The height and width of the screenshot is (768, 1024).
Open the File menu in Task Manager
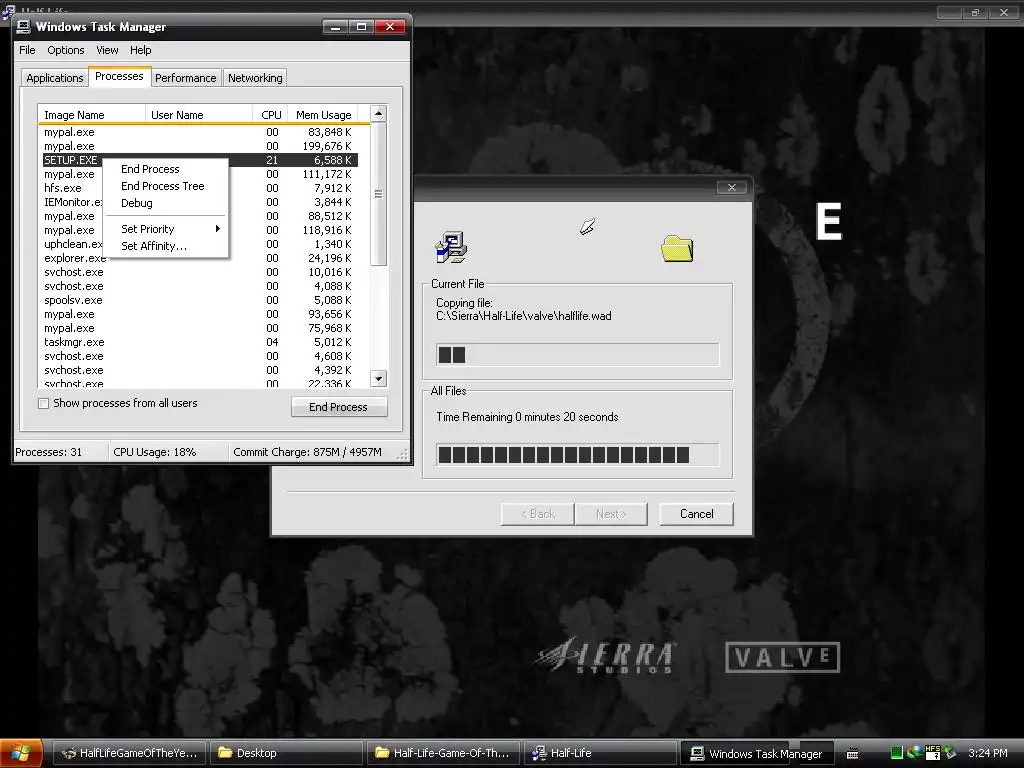click(27, 50)
